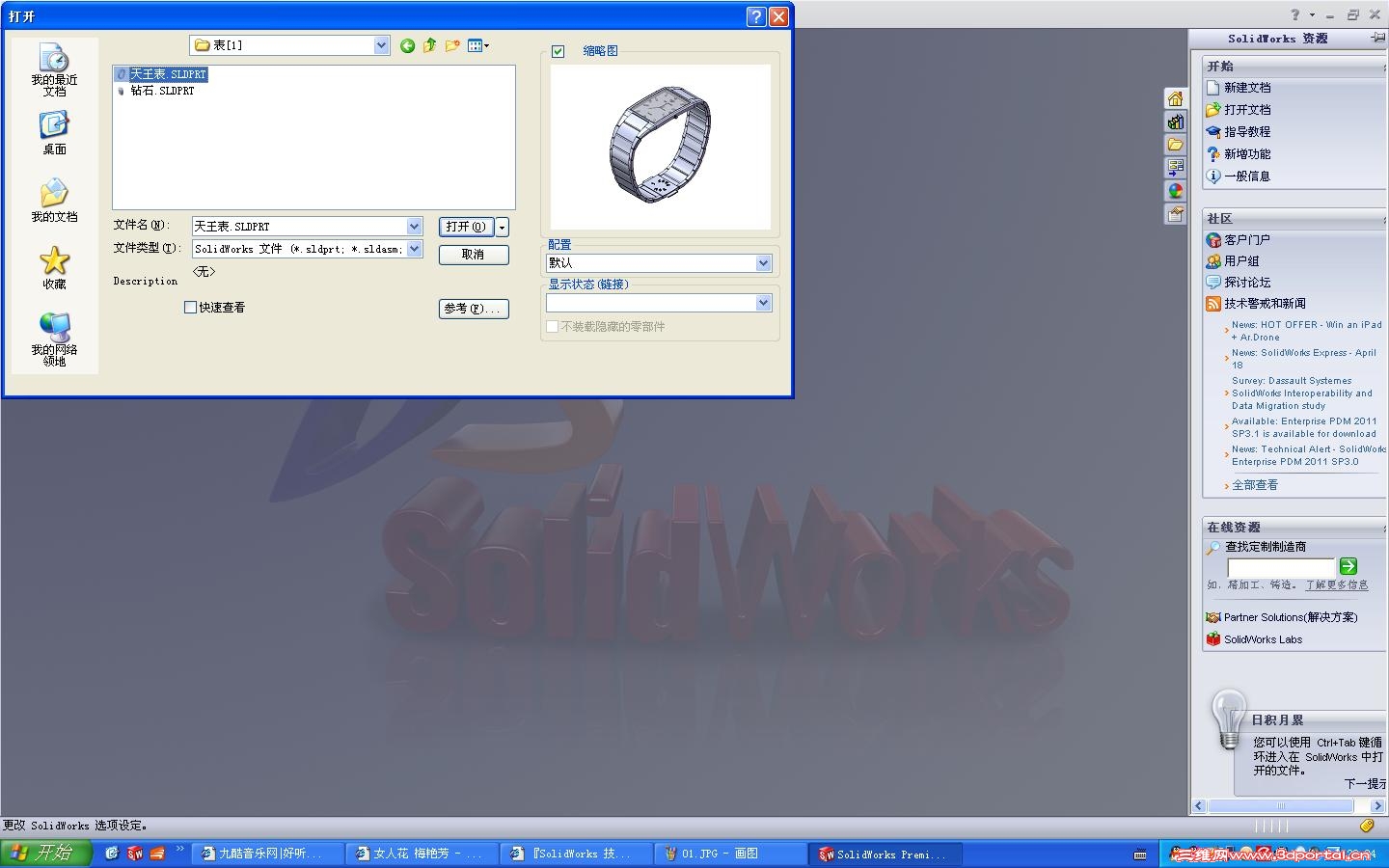Expand the 显示状态 display state dropdown
This screenshot has width=1389, height=868.
tap(763, 303)
